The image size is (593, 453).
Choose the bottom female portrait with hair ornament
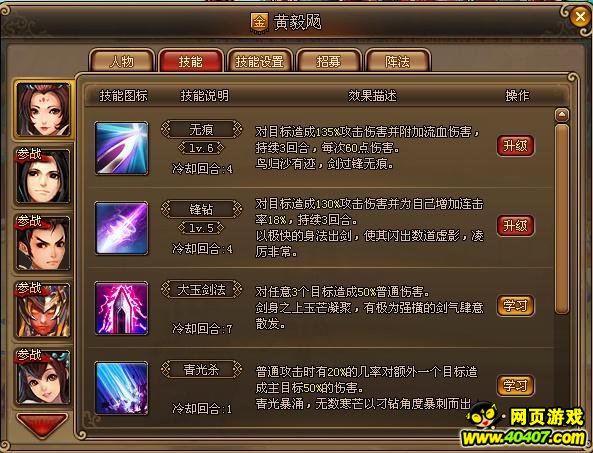click(43, 377)
